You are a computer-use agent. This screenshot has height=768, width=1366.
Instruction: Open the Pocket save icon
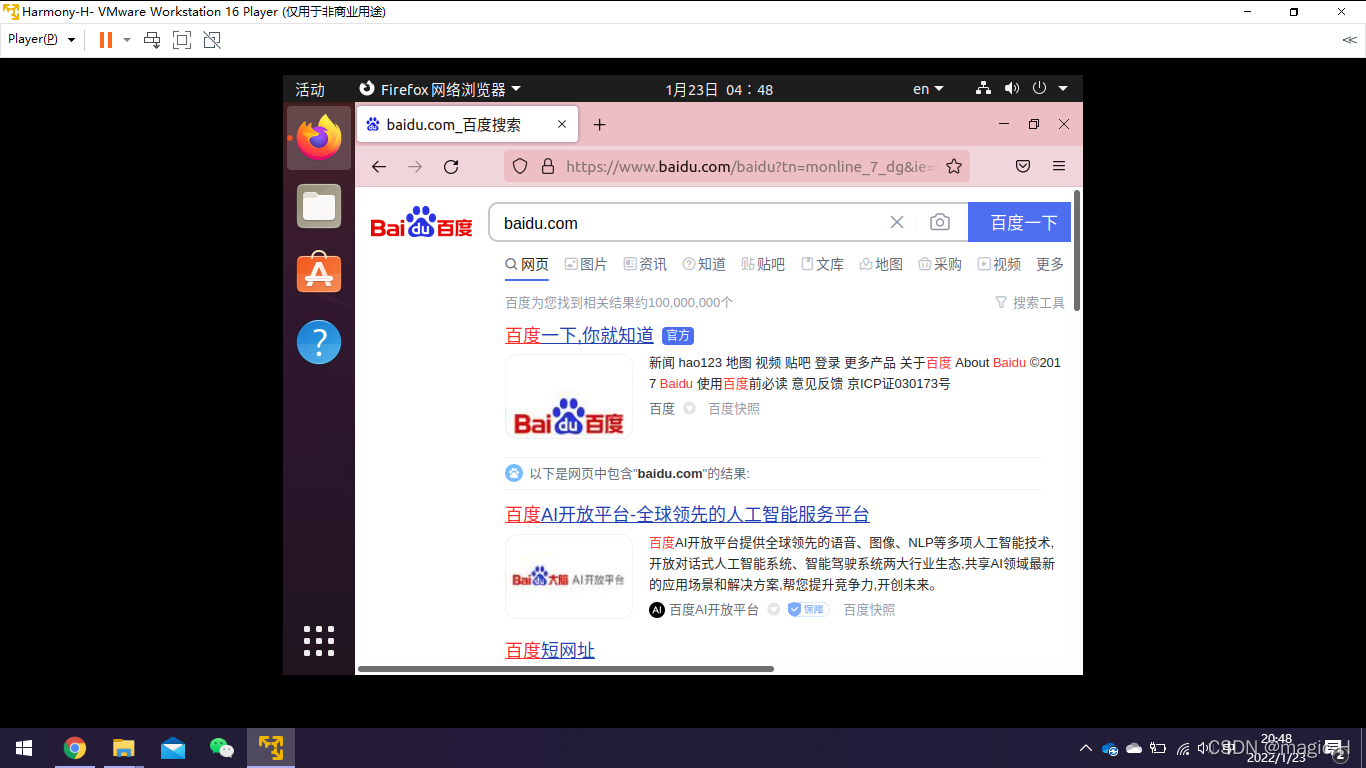1023,167
